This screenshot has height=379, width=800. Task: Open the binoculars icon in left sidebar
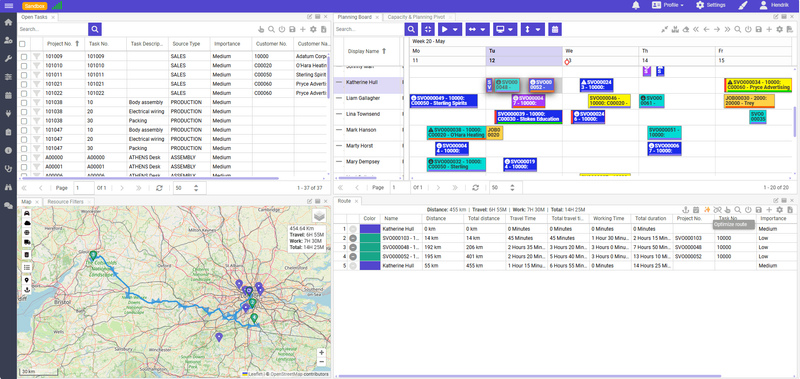8,187
